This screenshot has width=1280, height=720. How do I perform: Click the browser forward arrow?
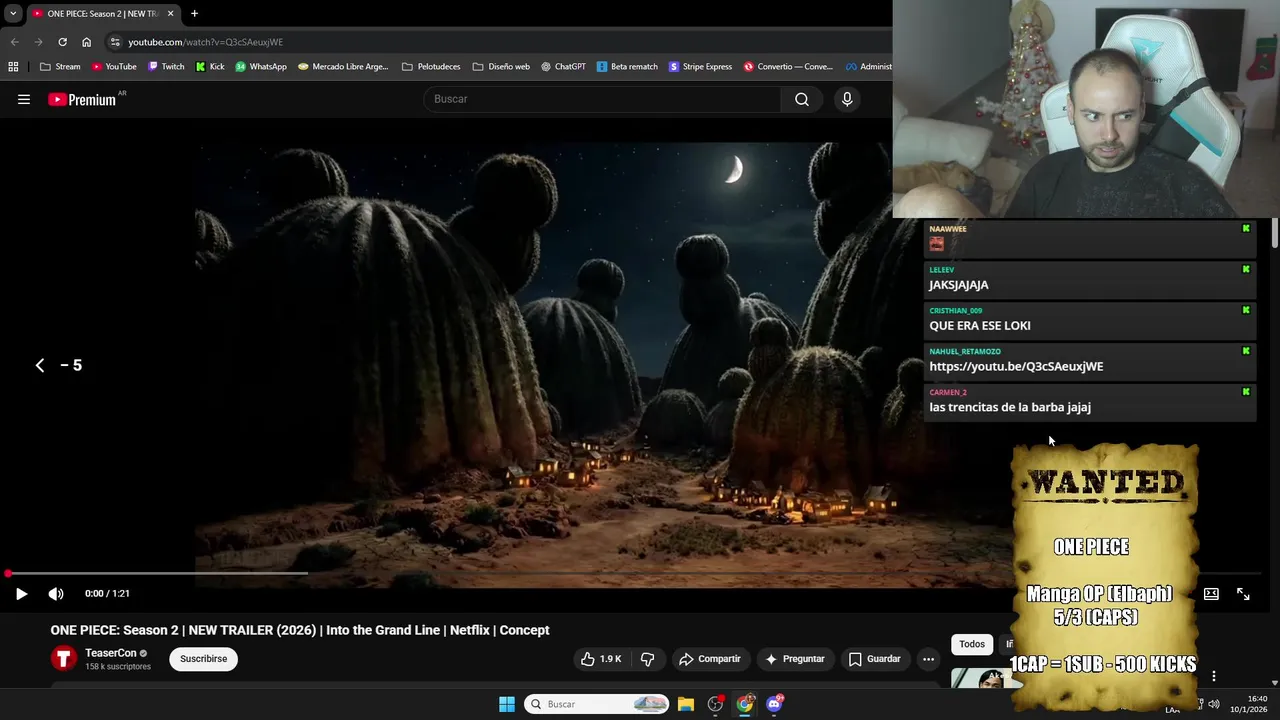[38, 42]
